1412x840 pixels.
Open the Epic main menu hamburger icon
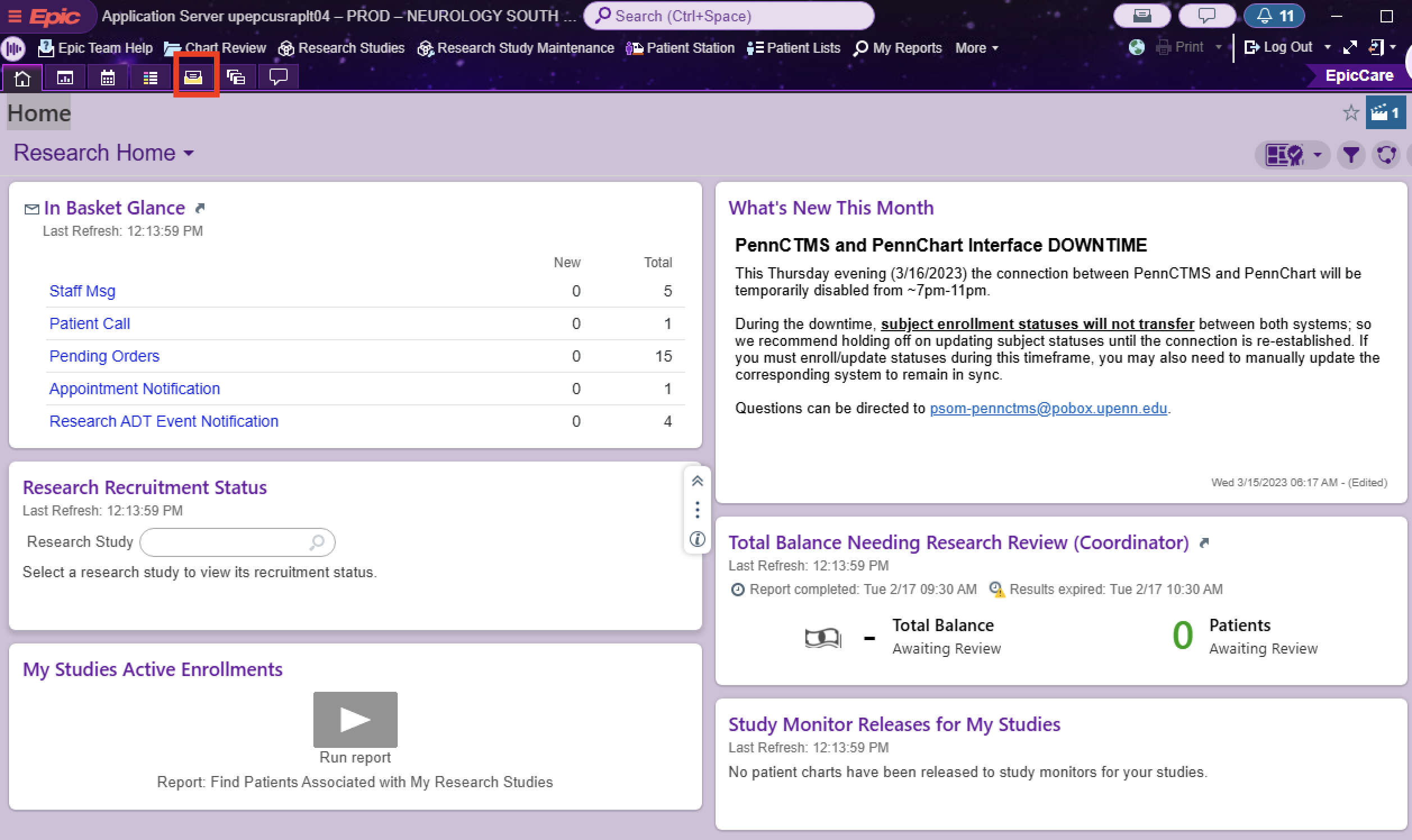click(15, 16)
